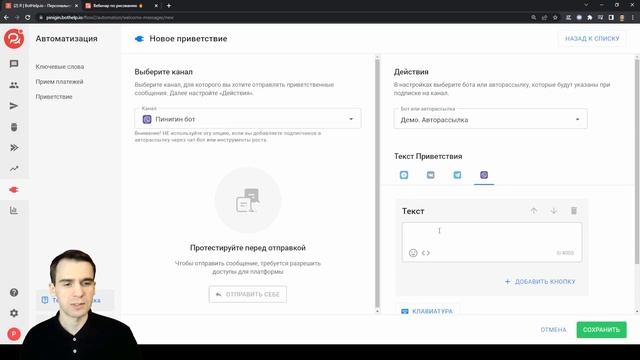Open Ключевые слова menu item
This screenshot has width=640, height=360.
click(x=60, y=67)
